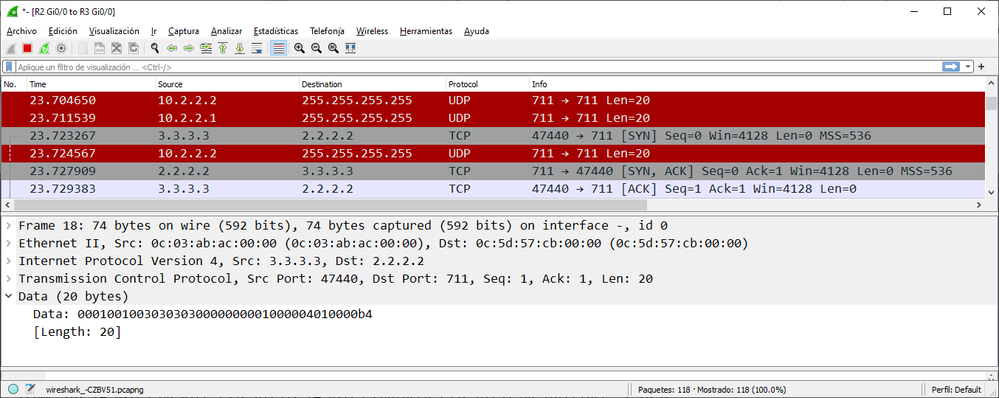Open the Wireless menu
Viewport: 999px width, 398px height.
pyautogui.click(x=371, y=31)
